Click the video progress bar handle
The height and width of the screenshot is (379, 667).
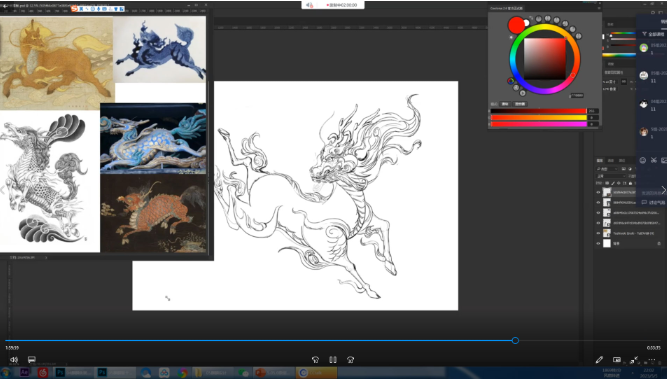click(515, 340)
